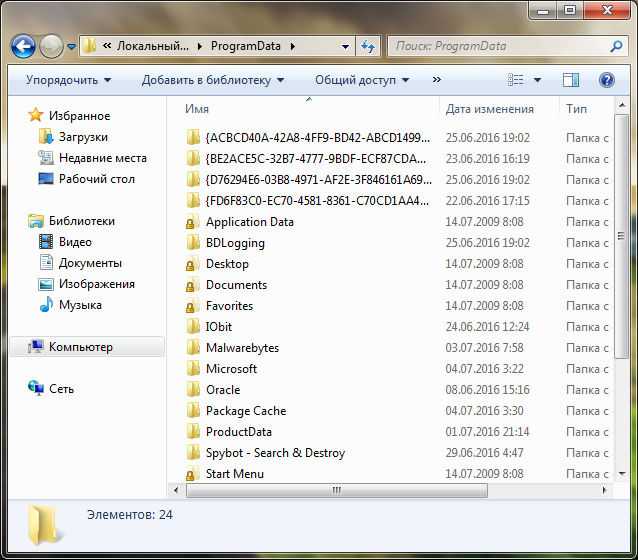Select Библиотеки in navigation pane
This screenshot has height=560, width=638.
pos(81,221)
